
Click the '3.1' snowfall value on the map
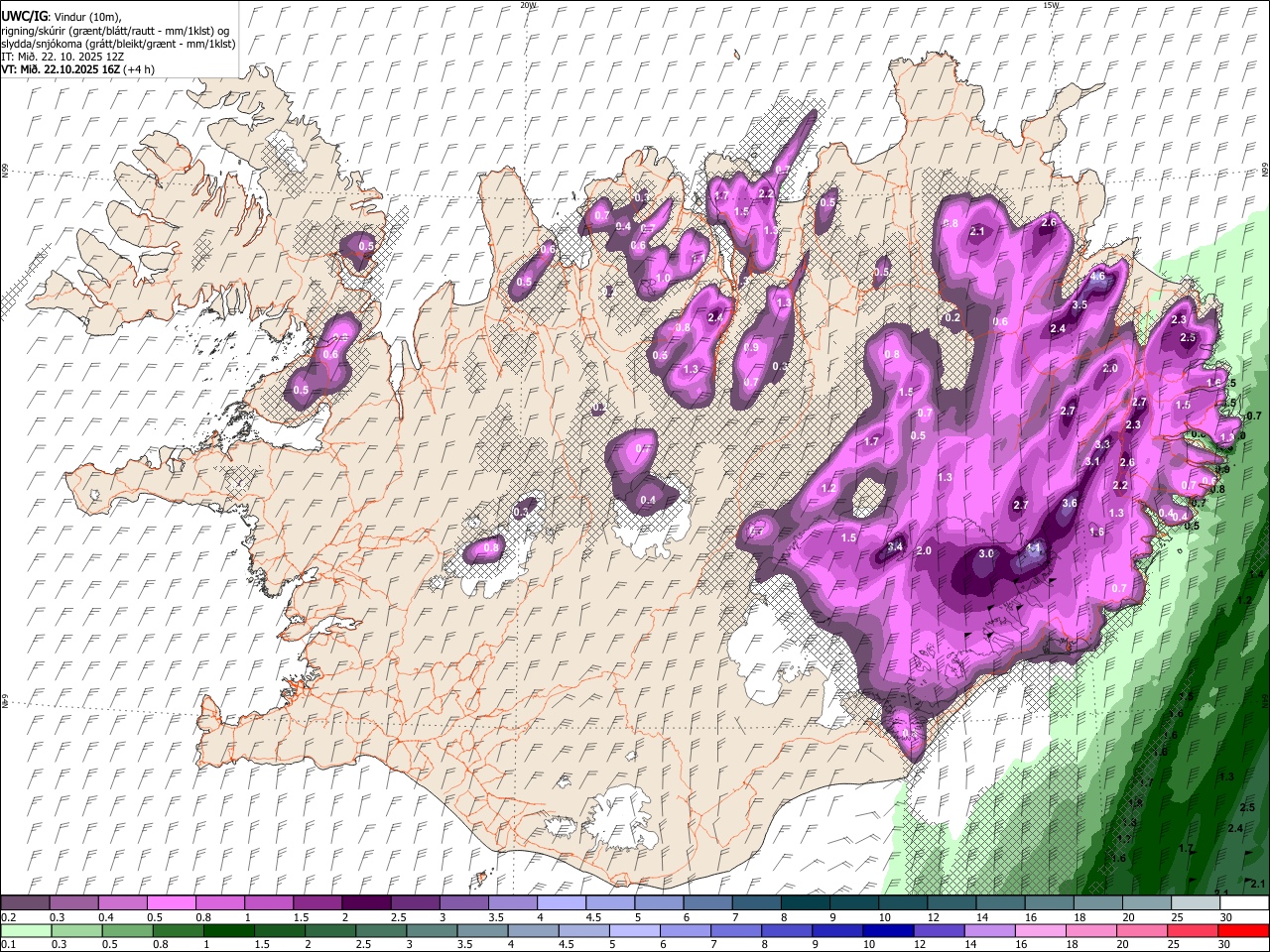coord(1092,461)
